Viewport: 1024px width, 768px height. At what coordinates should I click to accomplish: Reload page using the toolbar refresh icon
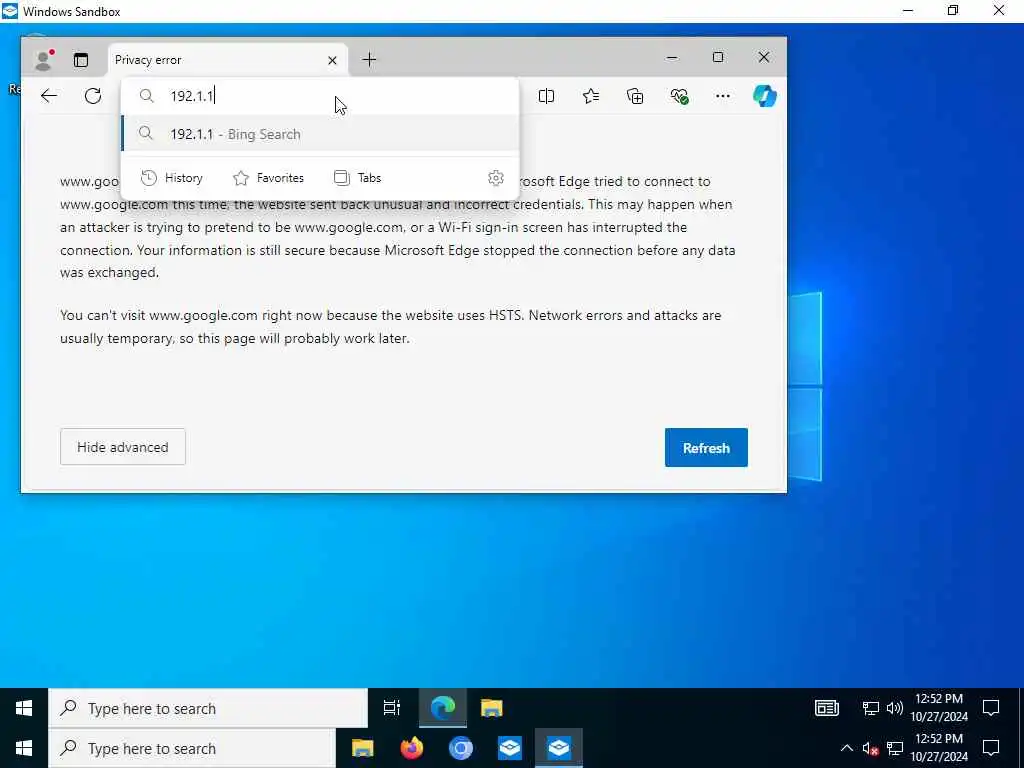[93, 96]
